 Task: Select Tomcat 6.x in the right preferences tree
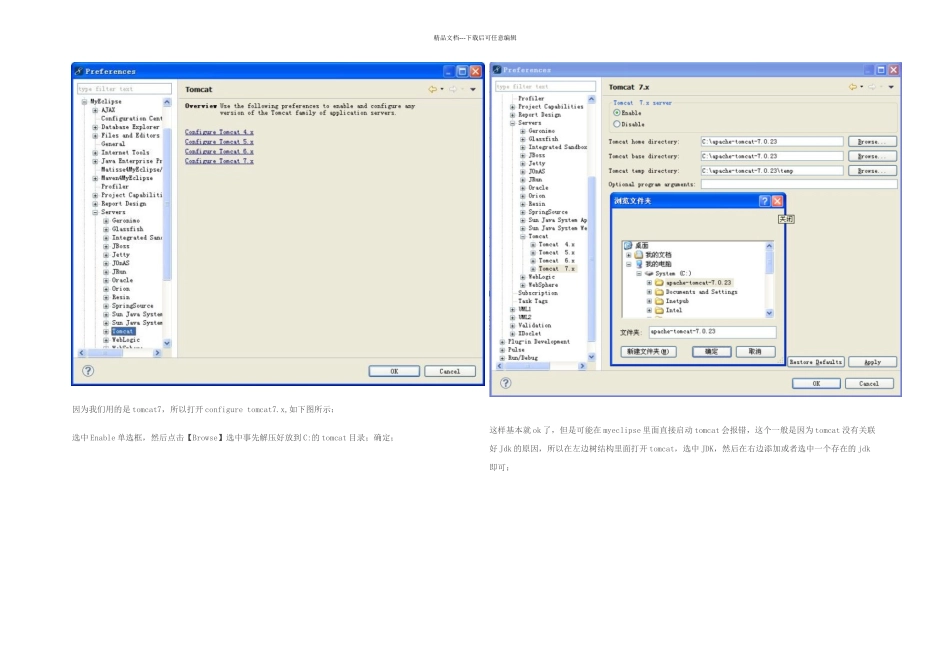[x=555, y=260]
